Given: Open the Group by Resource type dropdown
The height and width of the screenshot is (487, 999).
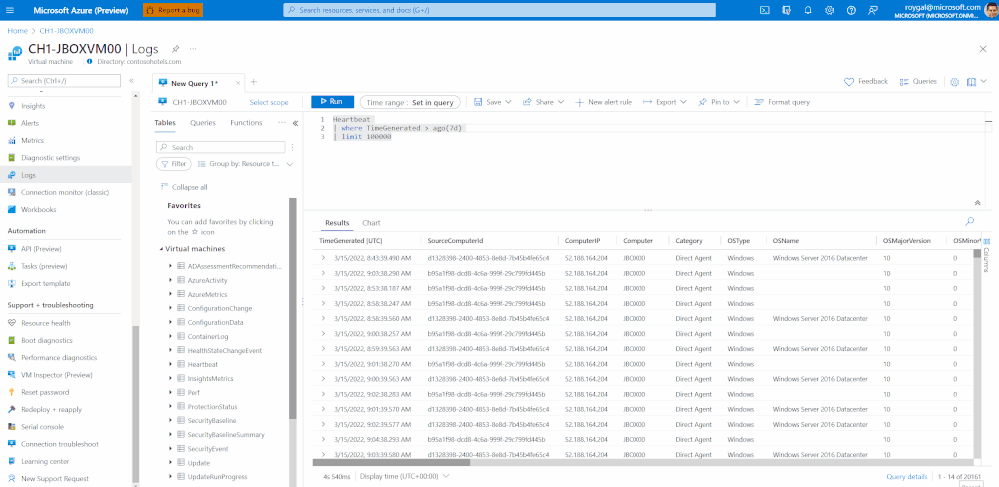Looking at the screenshot, I should pyautogui.click(x=246, y=164).
